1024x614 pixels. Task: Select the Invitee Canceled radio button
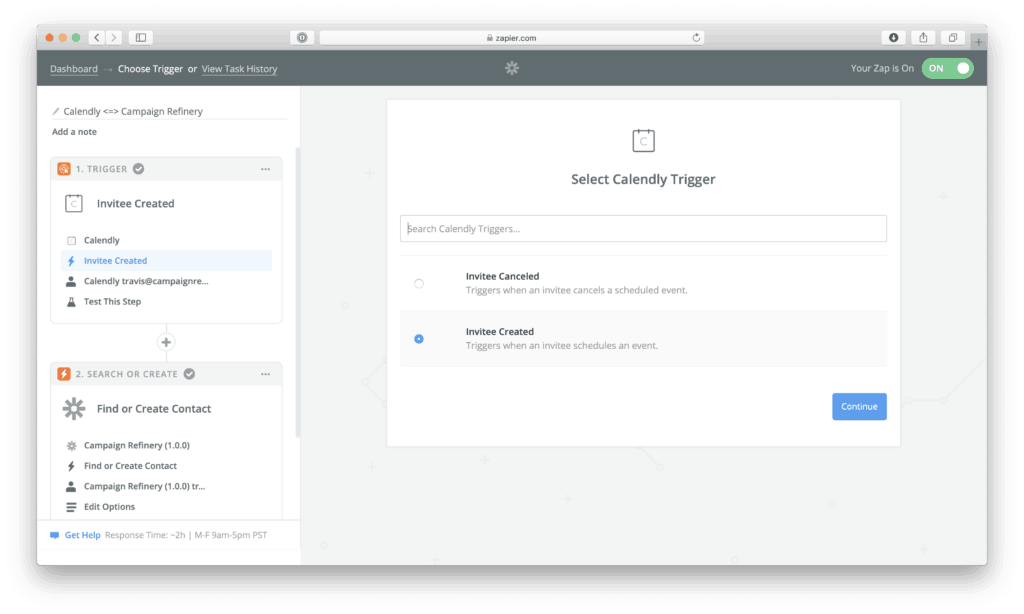tap(419, 283)
